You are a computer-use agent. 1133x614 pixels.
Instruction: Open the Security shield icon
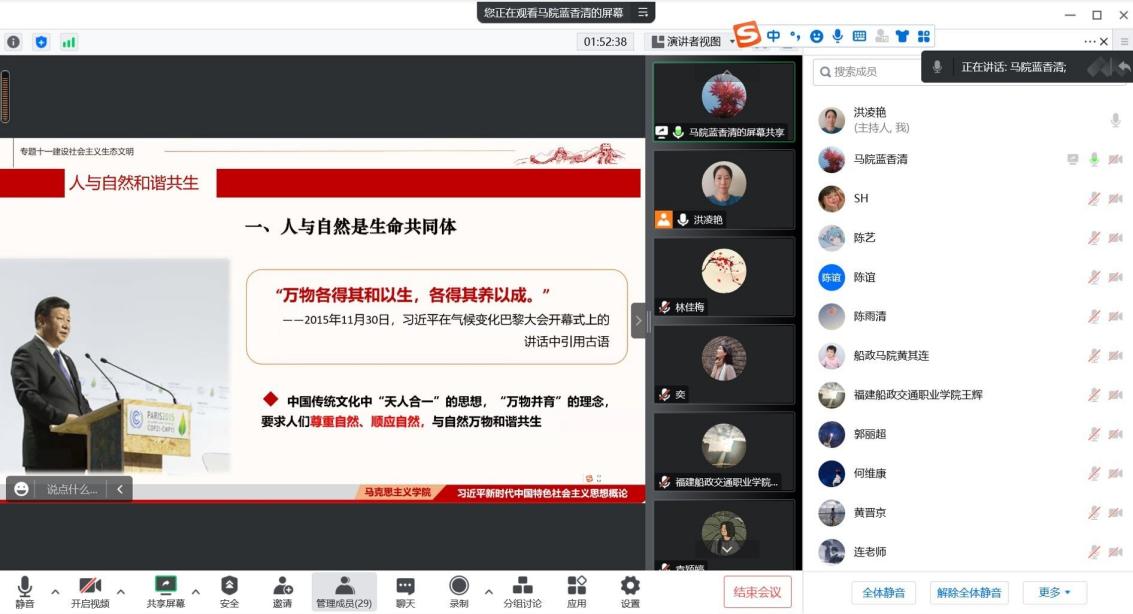point(229,590)
